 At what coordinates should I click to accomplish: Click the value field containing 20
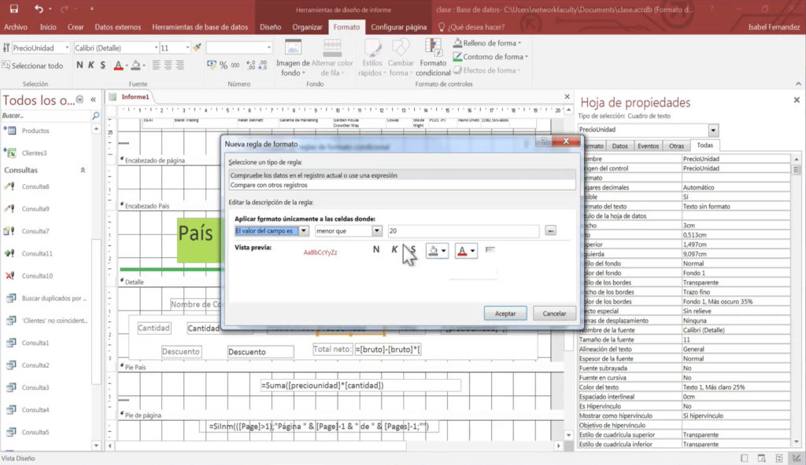click(x=463, y=231)
